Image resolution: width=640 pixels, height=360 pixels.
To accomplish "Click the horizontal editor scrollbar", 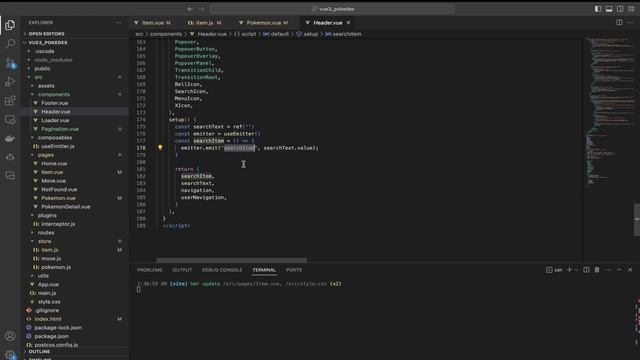I will (232, 260).
